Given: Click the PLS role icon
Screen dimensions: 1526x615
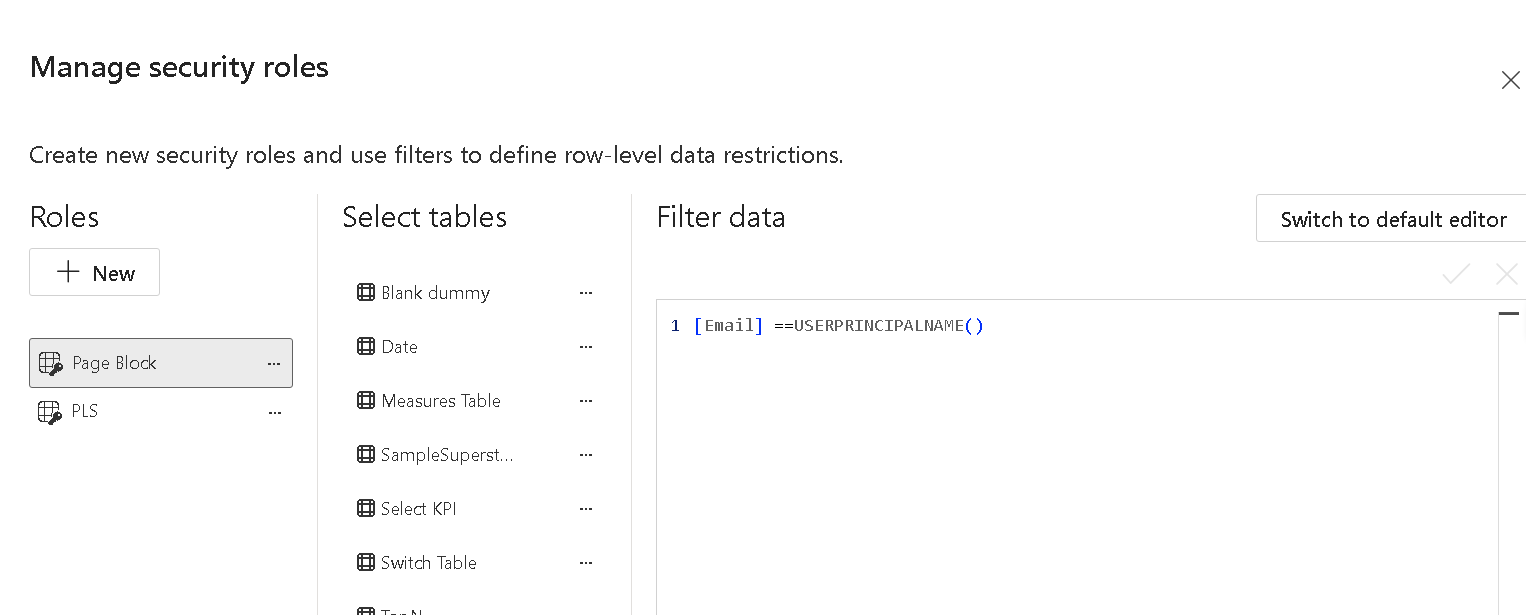Looking at the screenshot, I should (x=50, y=412).
